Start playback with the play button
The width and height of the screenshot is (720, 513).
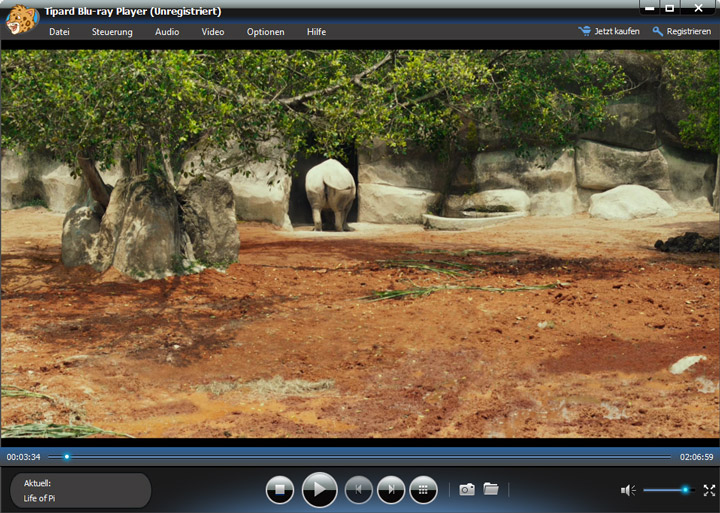[x=320, y=490]
